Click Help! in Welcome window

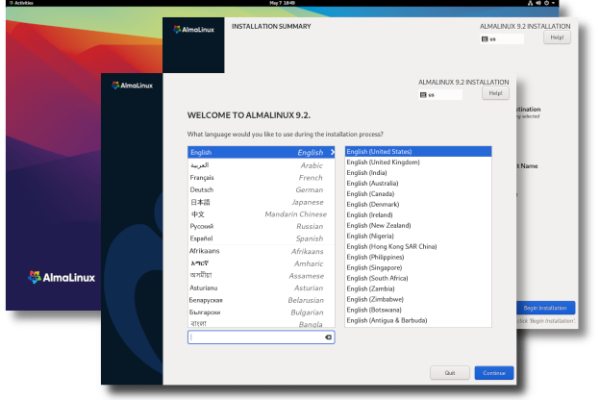(496, 93)
